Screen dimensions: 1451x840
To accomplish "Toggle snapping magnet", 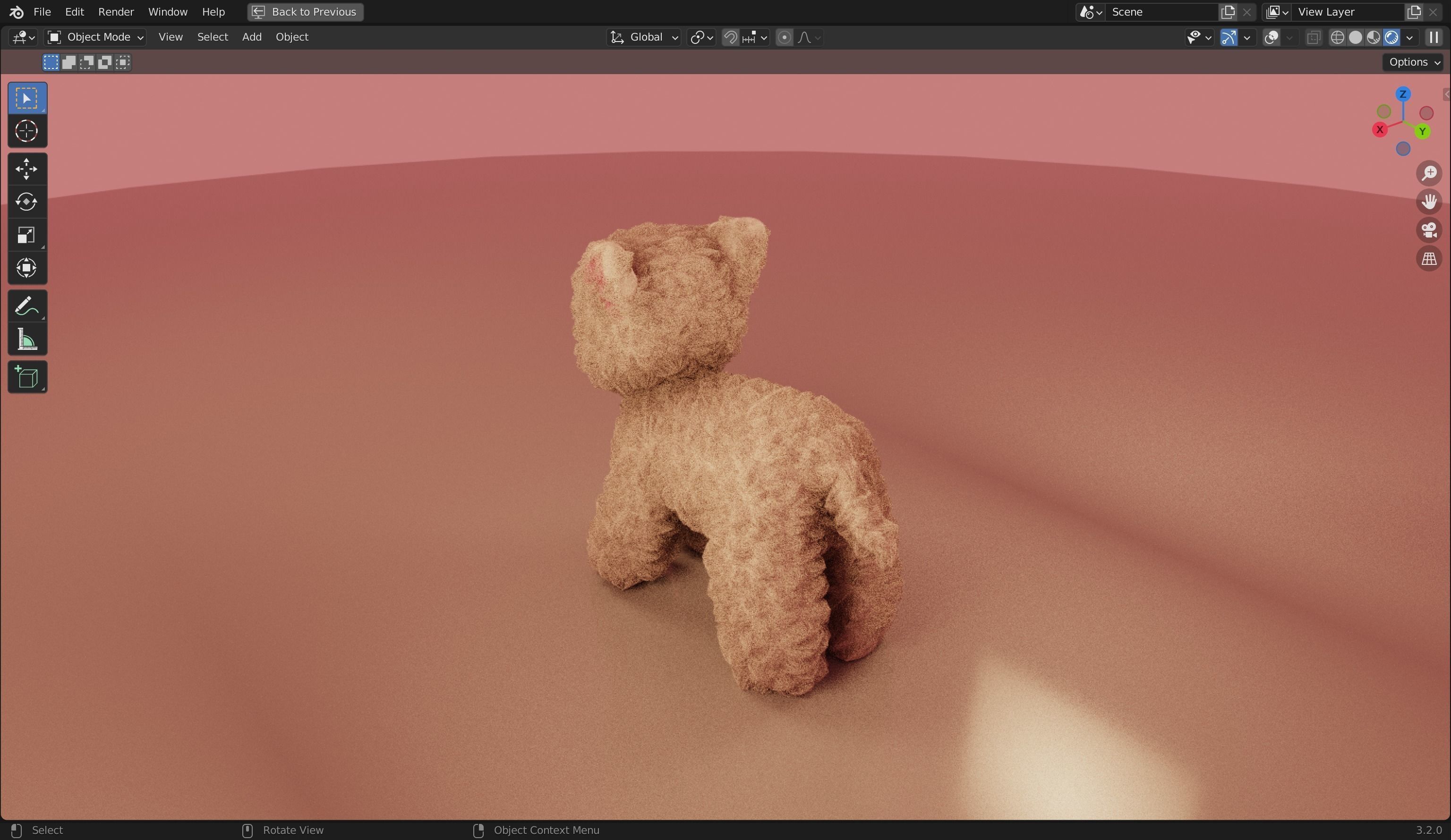I will 730,37.
